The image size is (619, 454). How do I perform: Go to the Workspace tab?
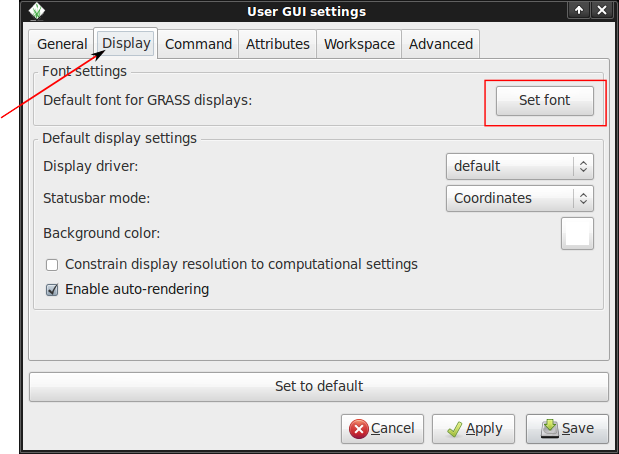pos(359,44)
